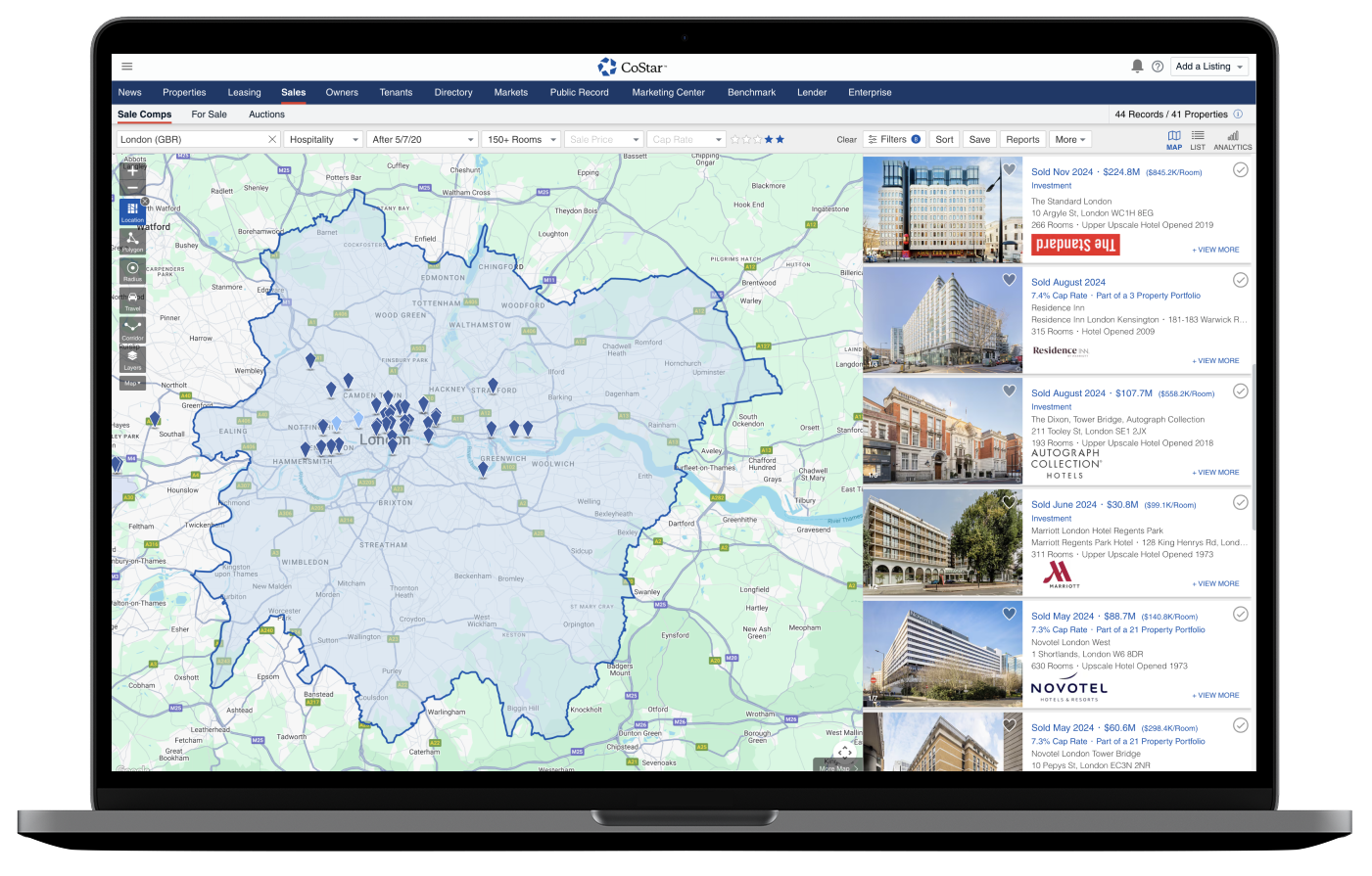Screen dimensions: 1372x876
Task: Open the notifications bell
Action: (1137, 67)
